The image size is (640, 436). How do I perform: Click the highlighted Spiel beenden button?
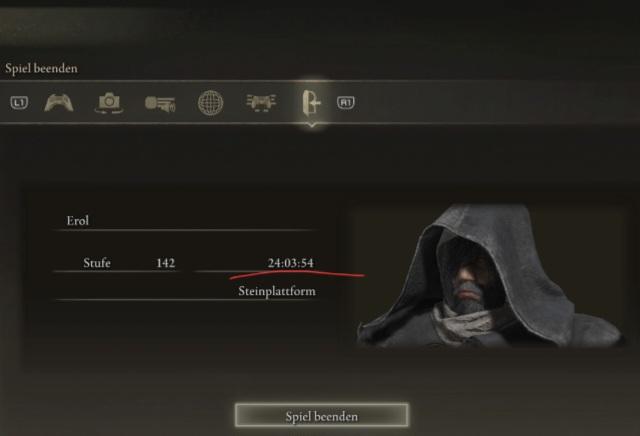322,416
